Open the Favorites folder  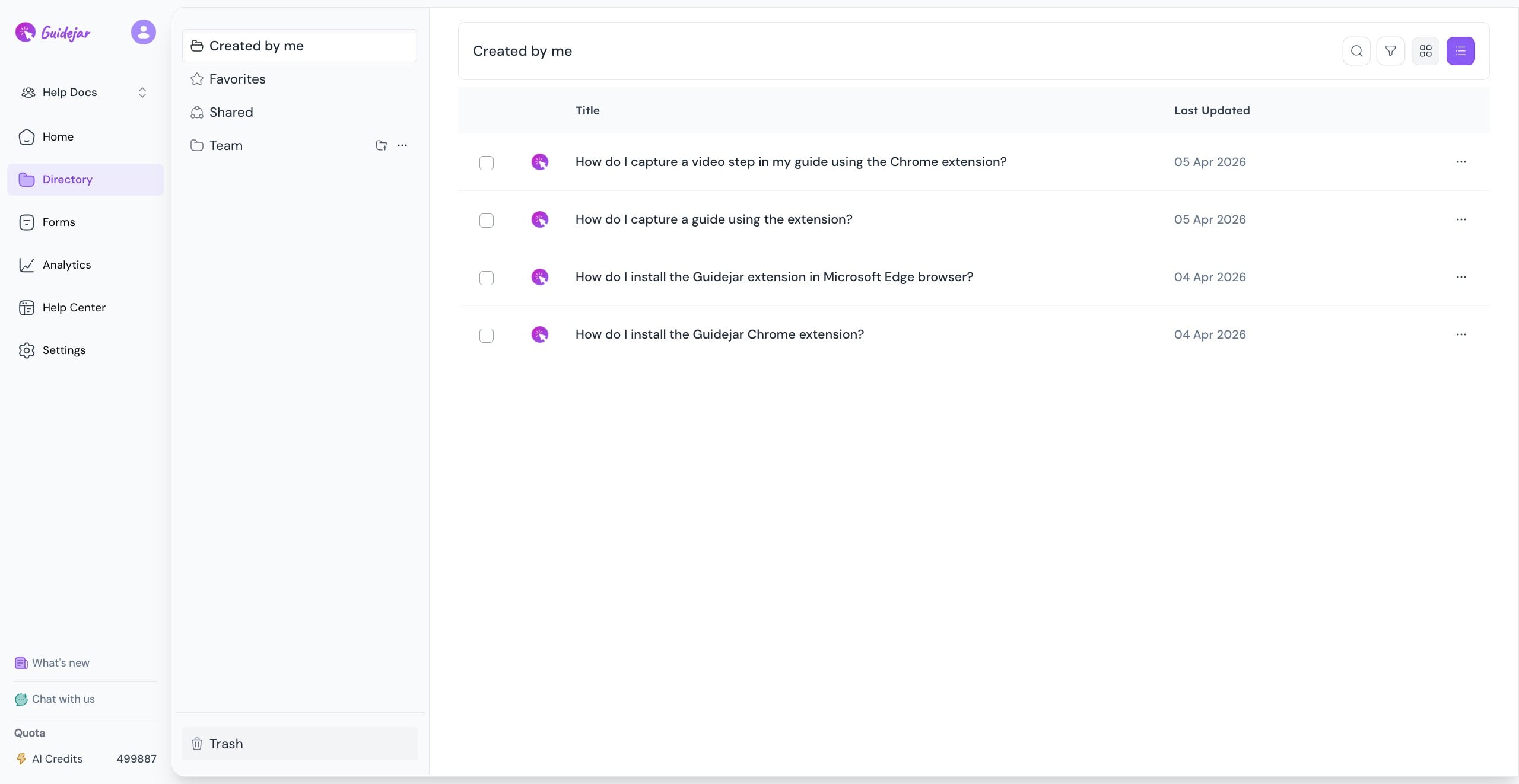tap(237, 79)
